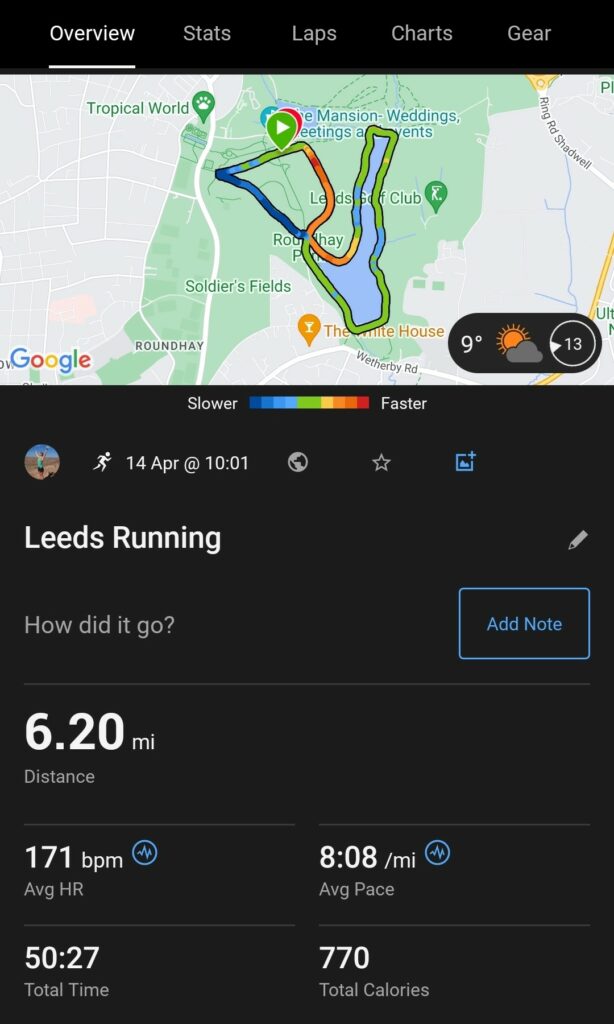This screenshot has height=1024, width=614.
Task: Open the privacy globe icon
Action: pos(297,462)
